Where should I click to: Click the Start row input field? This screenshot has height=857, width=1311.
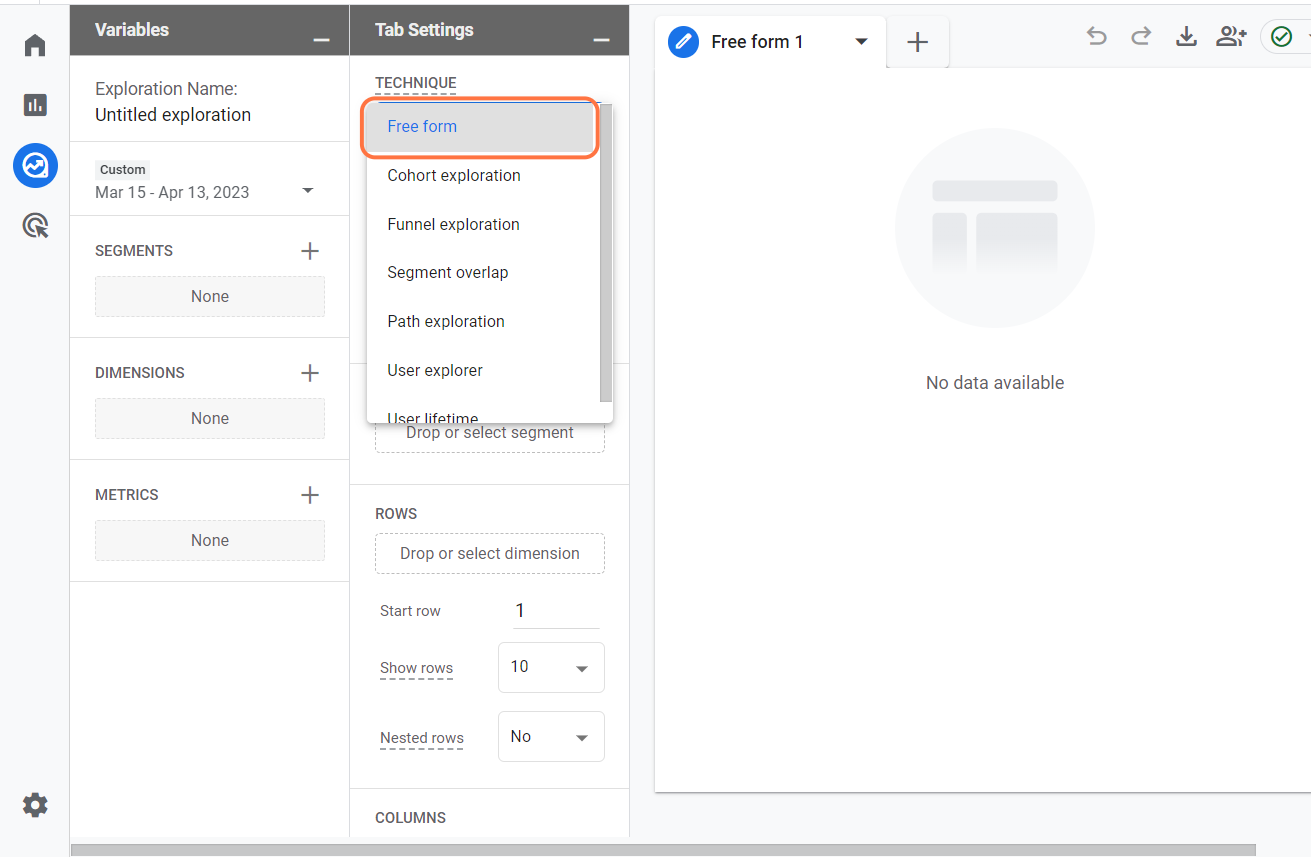(555, 611)
